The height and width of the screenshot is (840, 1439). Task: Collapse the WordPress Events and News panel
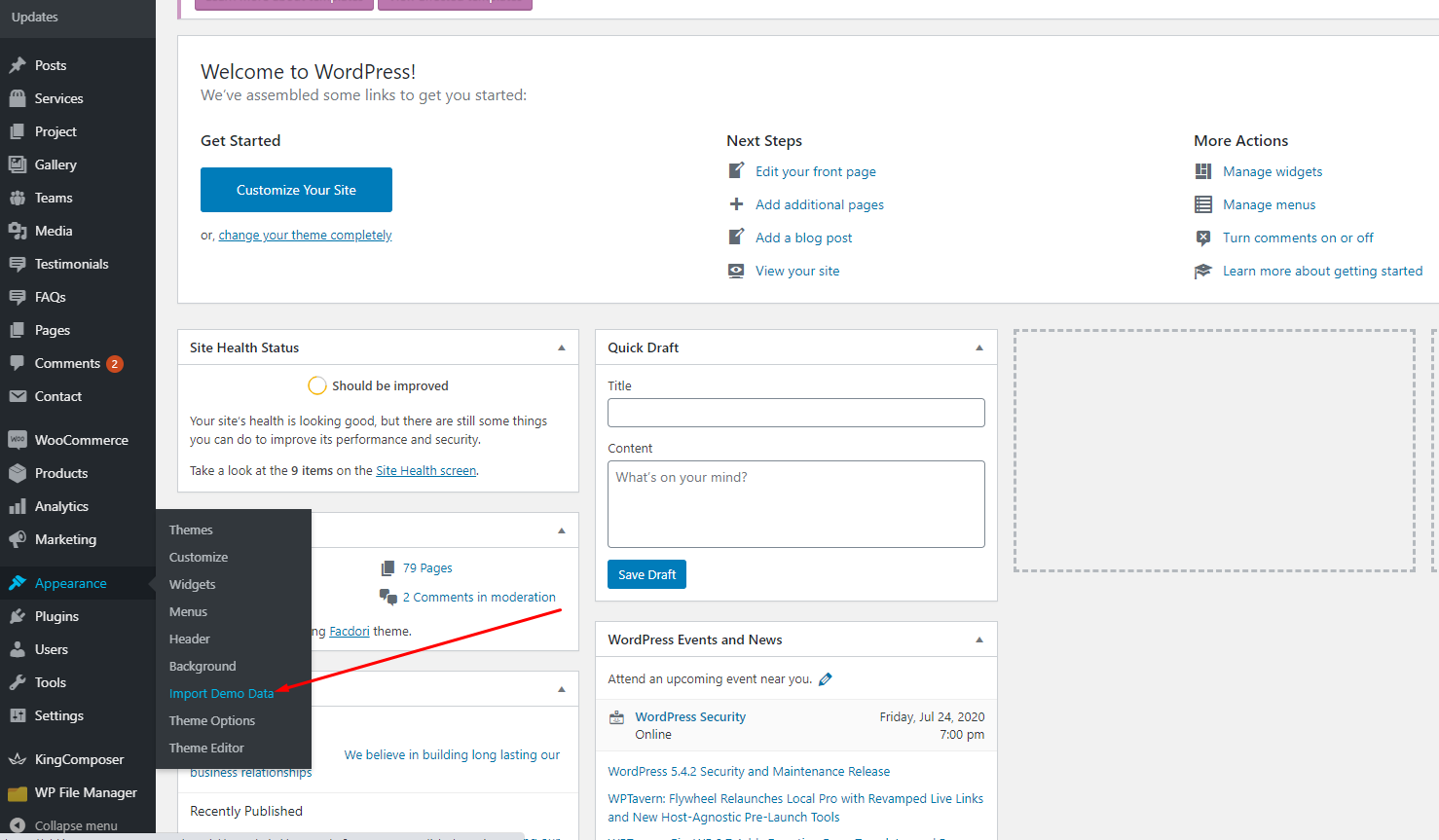(x=978, y=639)
